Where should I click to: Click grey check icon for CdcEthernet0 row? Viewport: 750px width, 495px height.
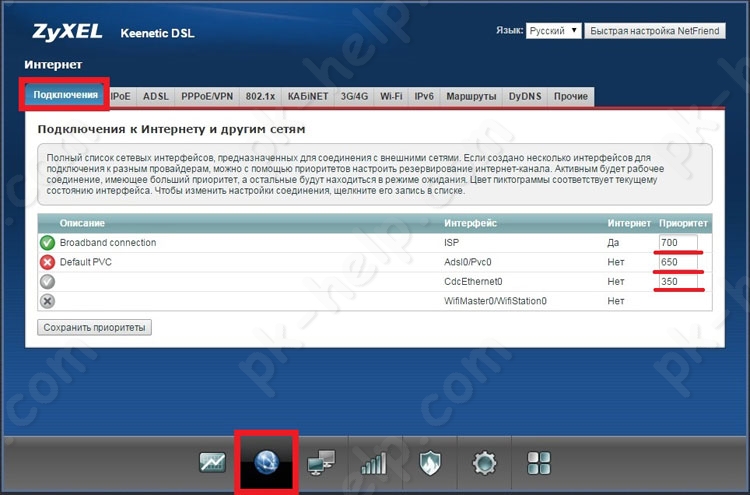coord(47,282)
